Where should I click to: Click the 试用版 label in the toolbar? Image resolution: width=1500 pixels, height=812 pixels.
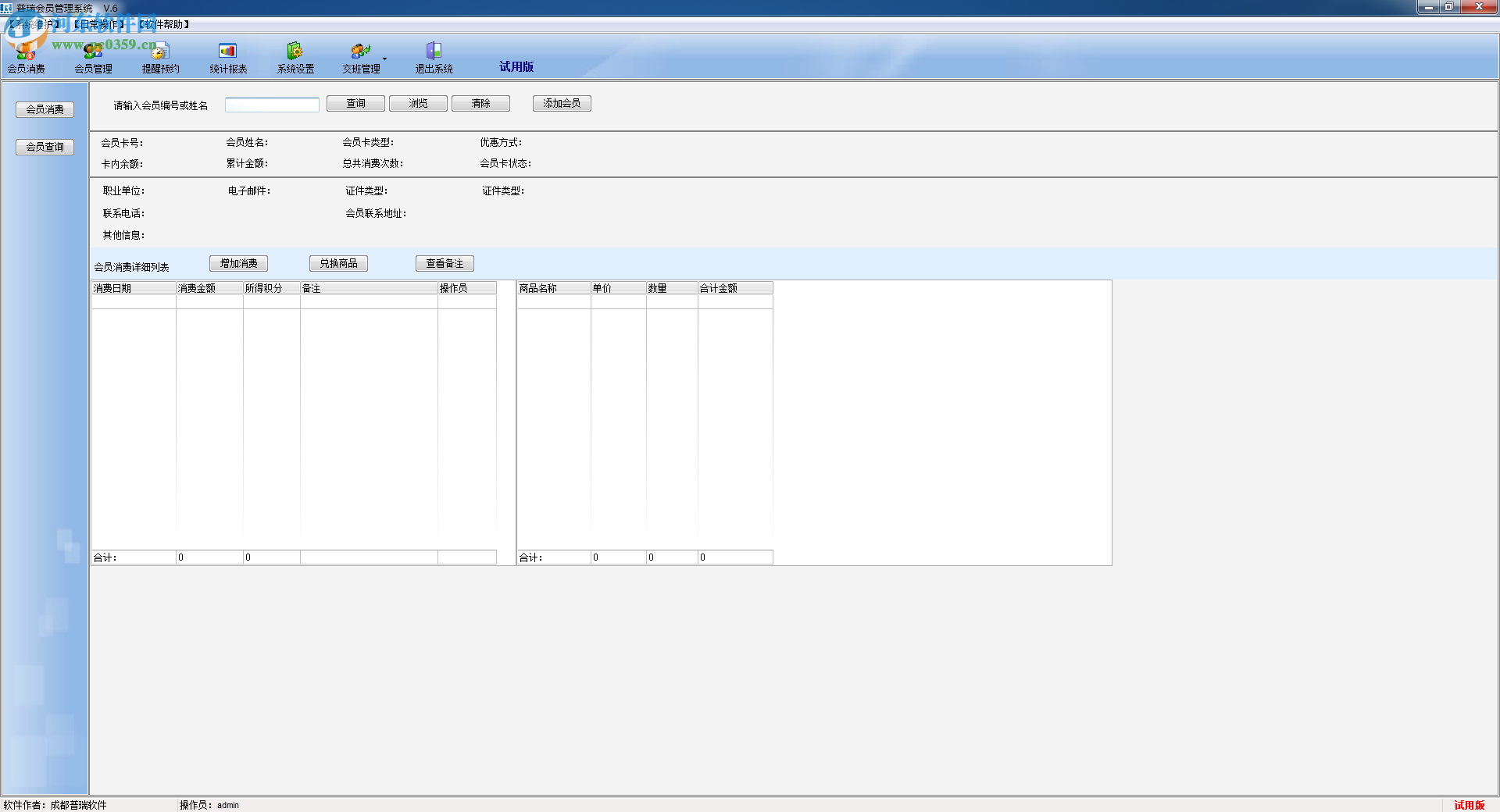516,66
